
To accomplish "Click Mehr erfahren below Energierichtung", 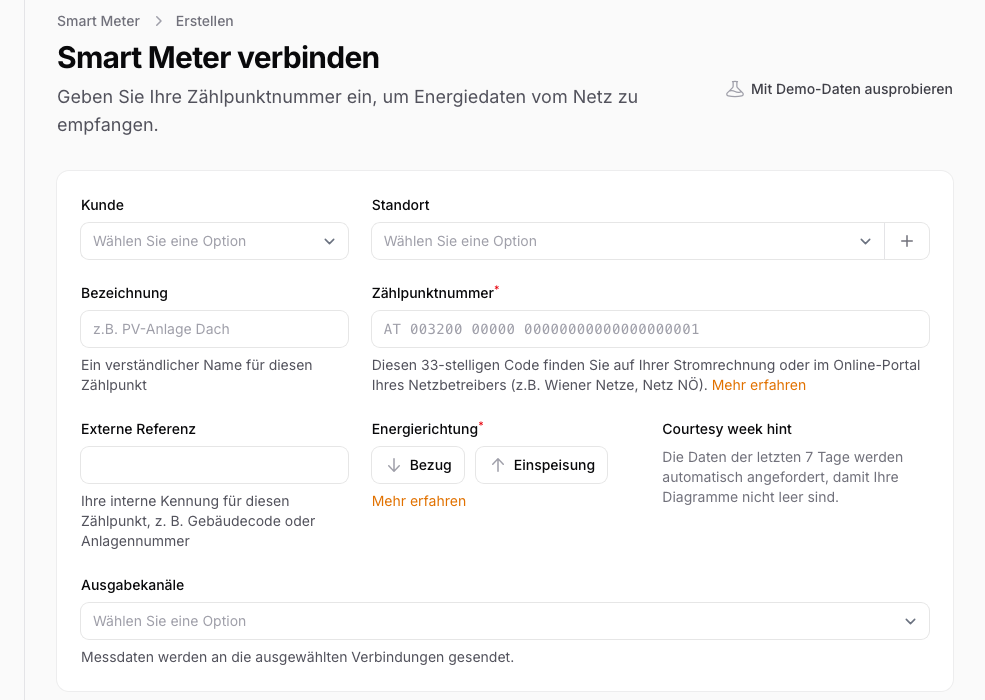I will (x=418, y=501).
